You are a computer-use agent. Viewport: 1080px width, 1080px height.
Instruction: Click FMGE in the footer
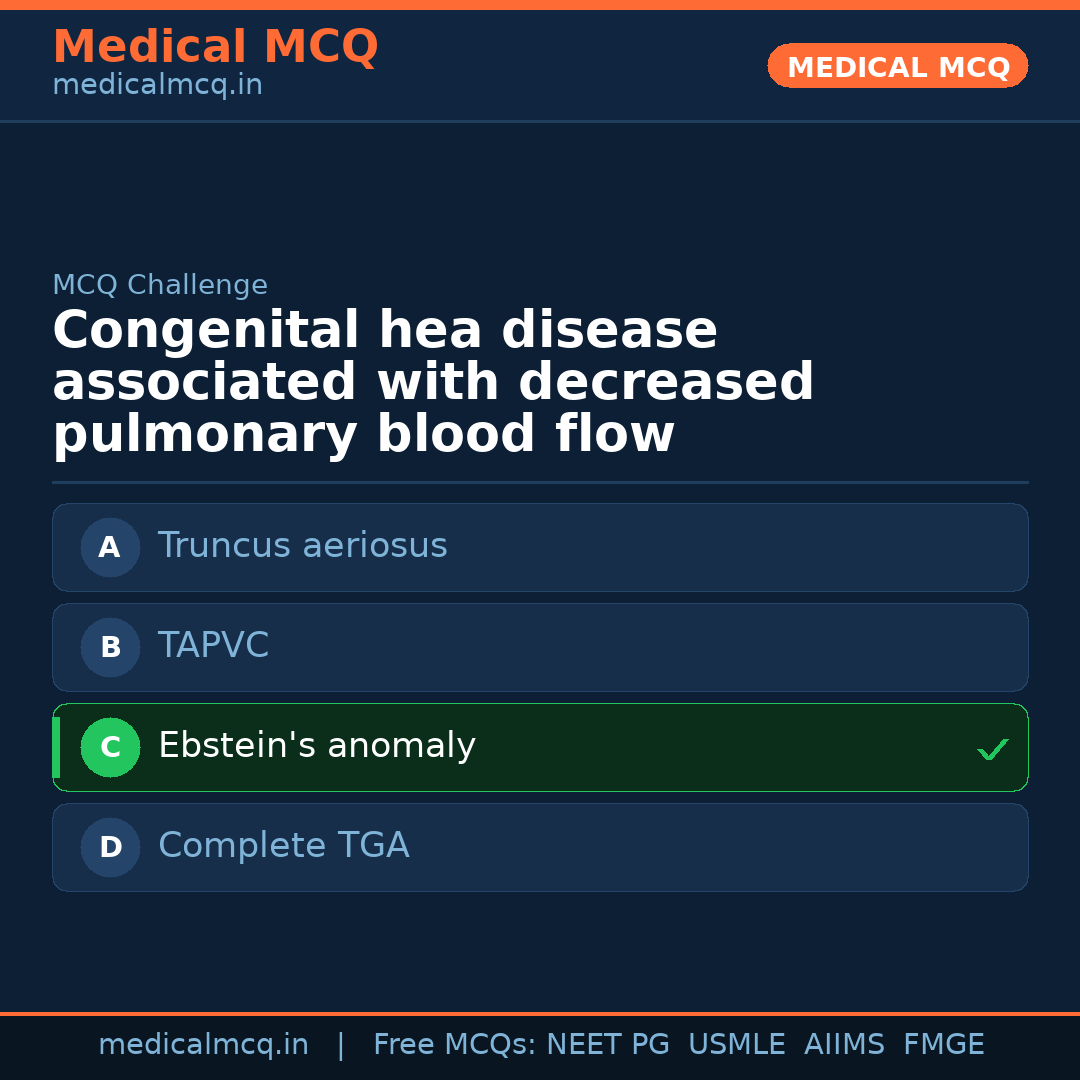click(944, 1045)
